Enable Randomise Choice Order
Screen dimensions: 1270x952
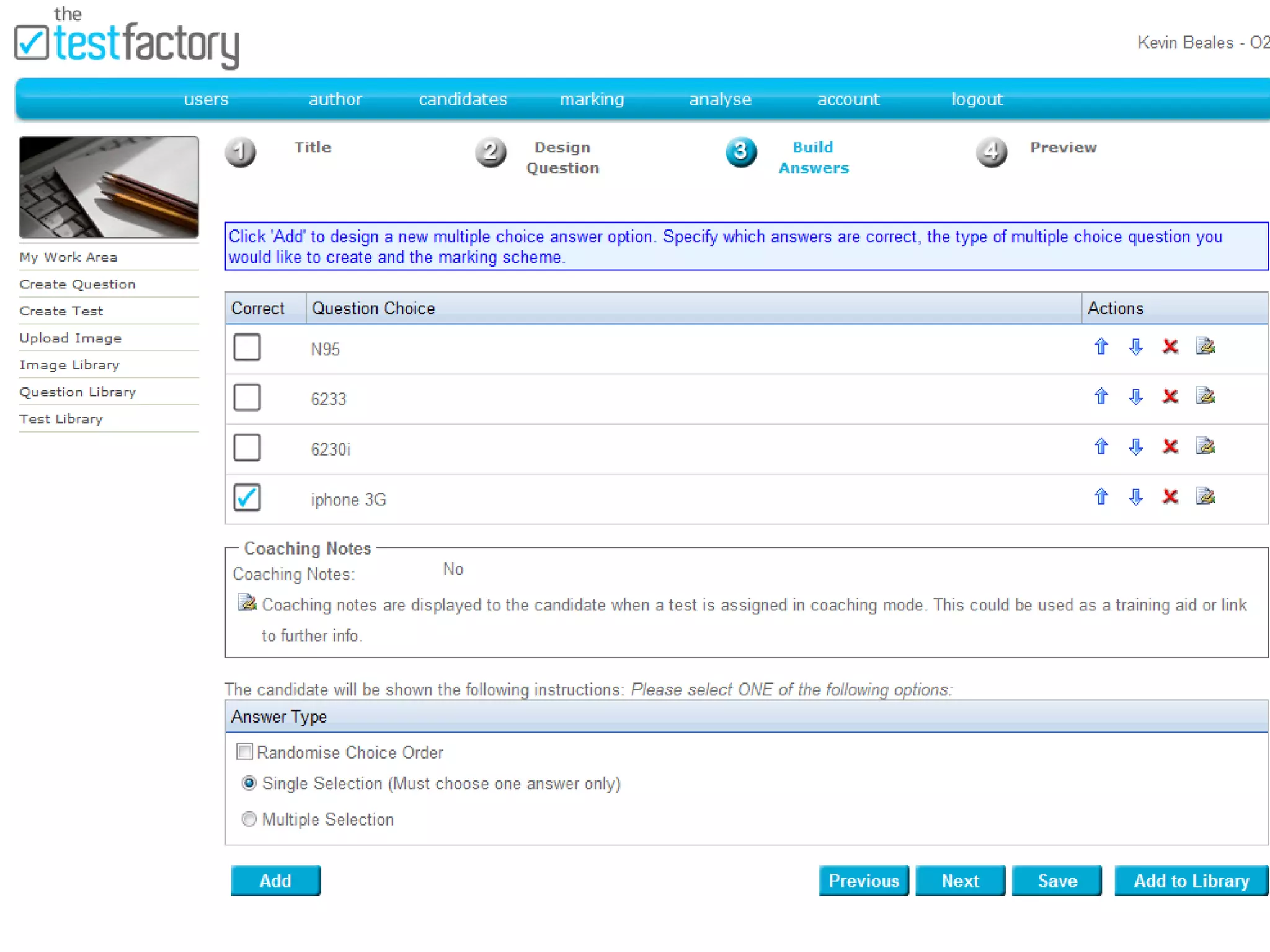pos(245,752)
